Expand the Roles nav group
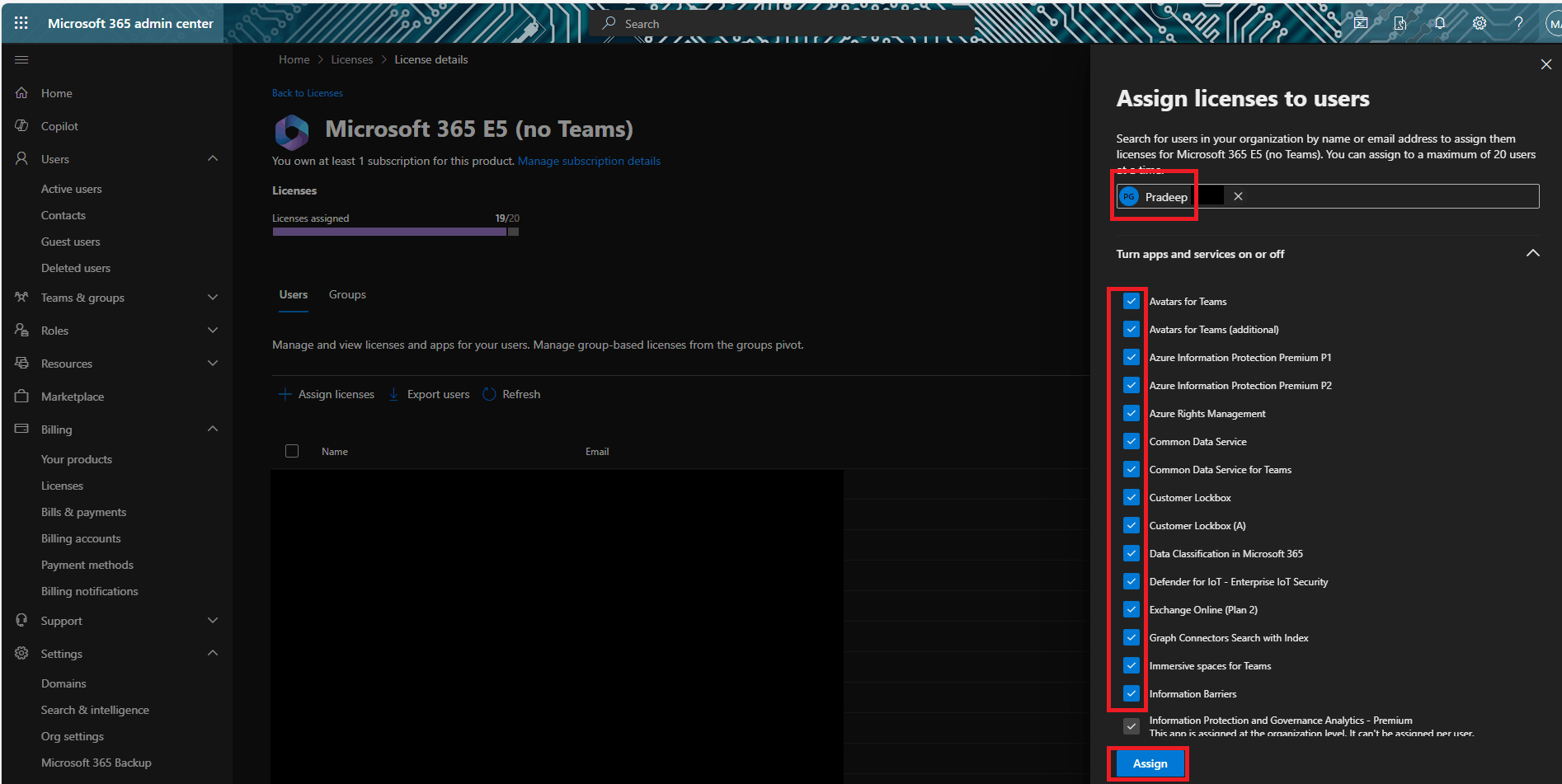 click(213, 330)
